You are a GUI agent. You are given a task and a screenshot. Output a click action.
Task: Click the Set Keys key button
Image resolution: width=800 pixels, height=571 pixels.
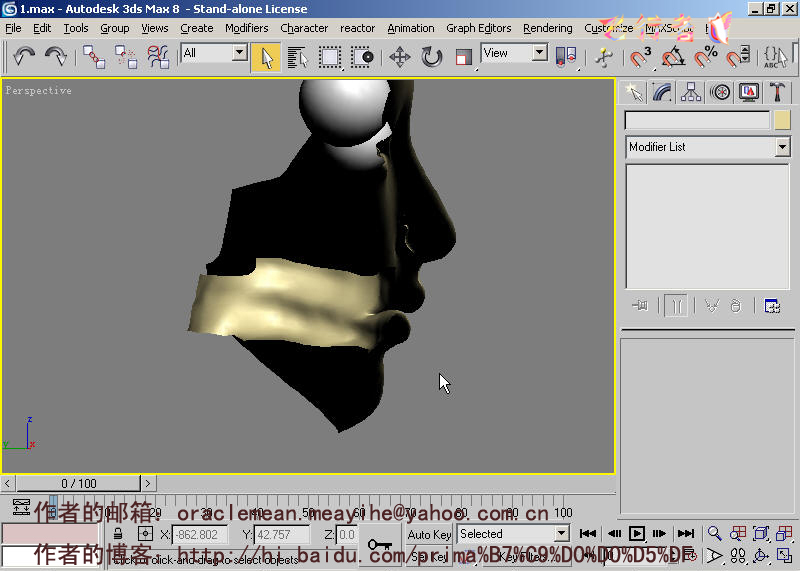[380, 544]
